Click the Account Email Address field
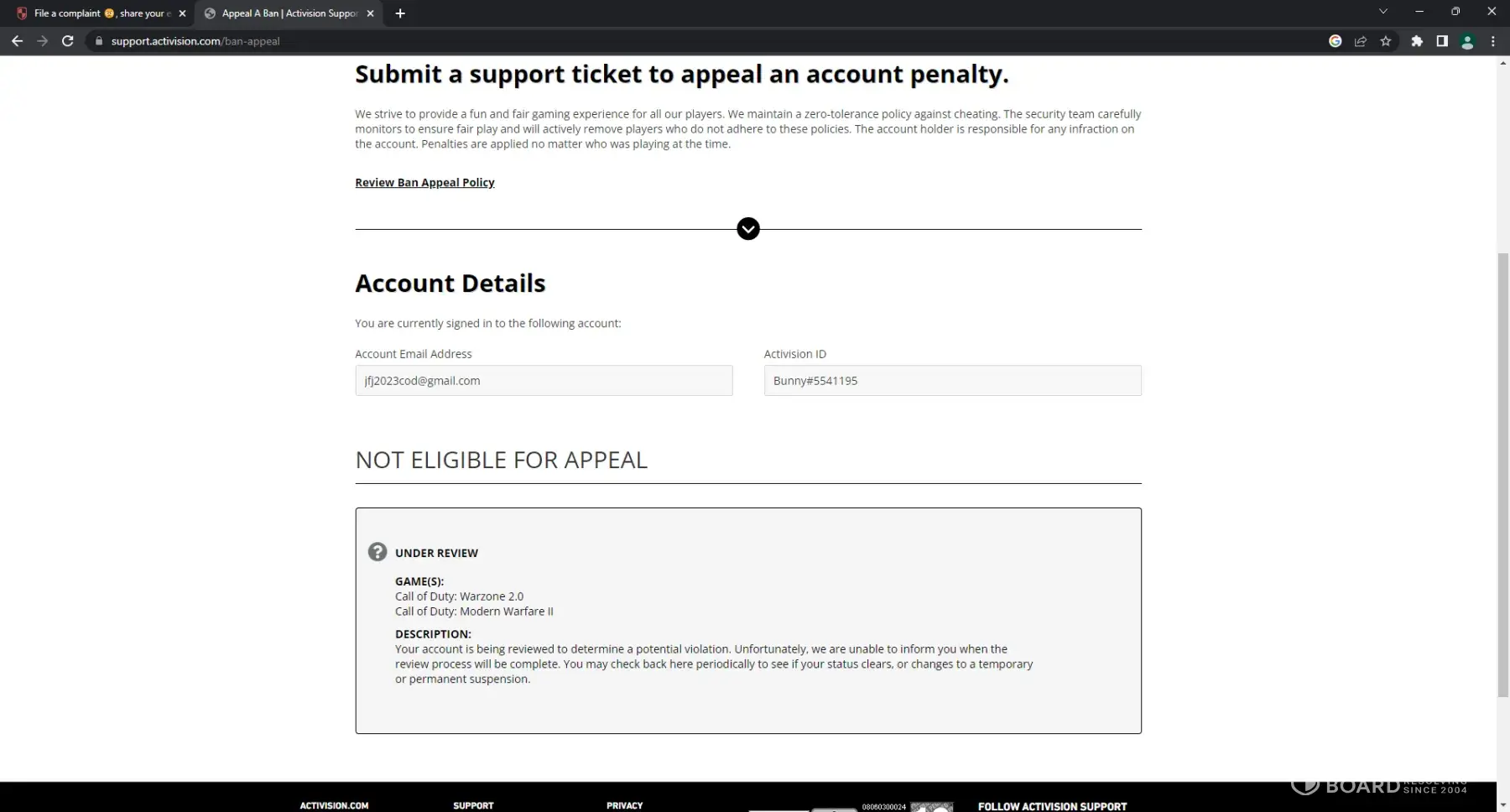Screen dimensions: 1510x812 coord(544,381)
